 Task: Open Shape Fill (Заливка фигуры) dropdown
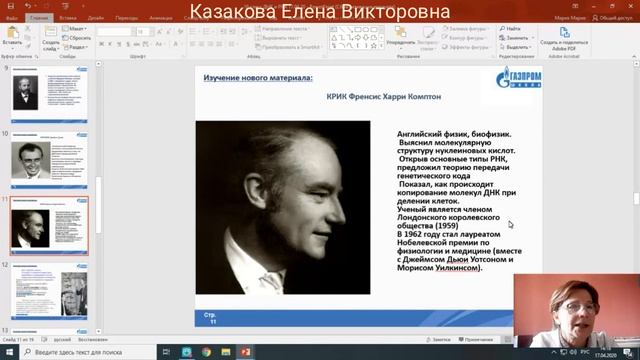[x=466, y=29]
